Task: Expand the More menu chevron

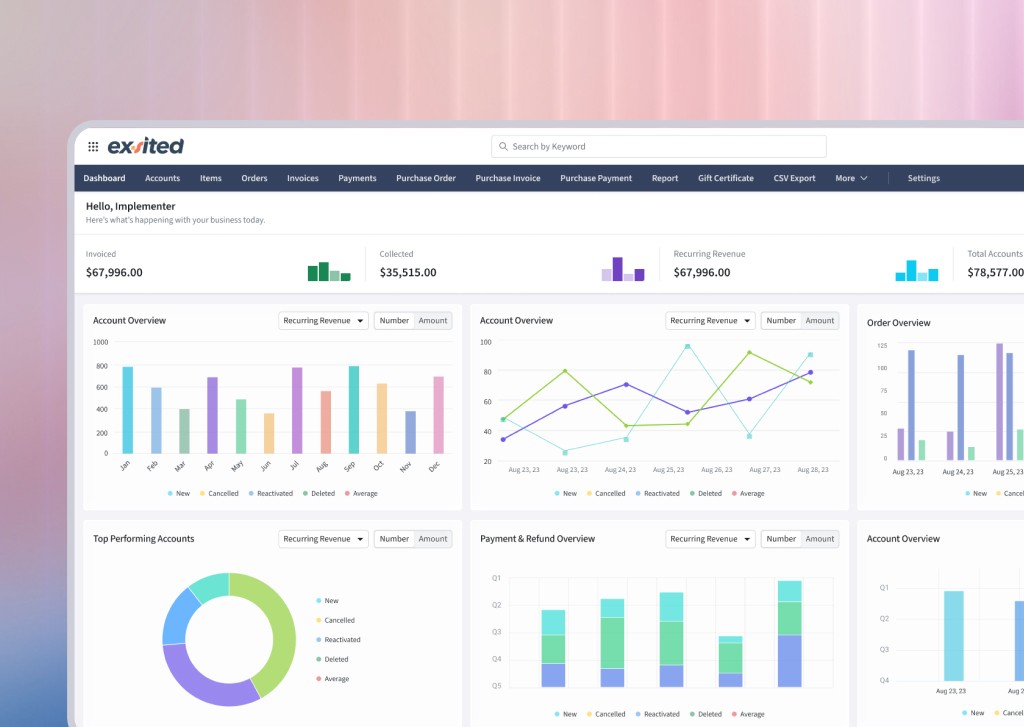Action: pyautogui.click(x=863, y=178)
